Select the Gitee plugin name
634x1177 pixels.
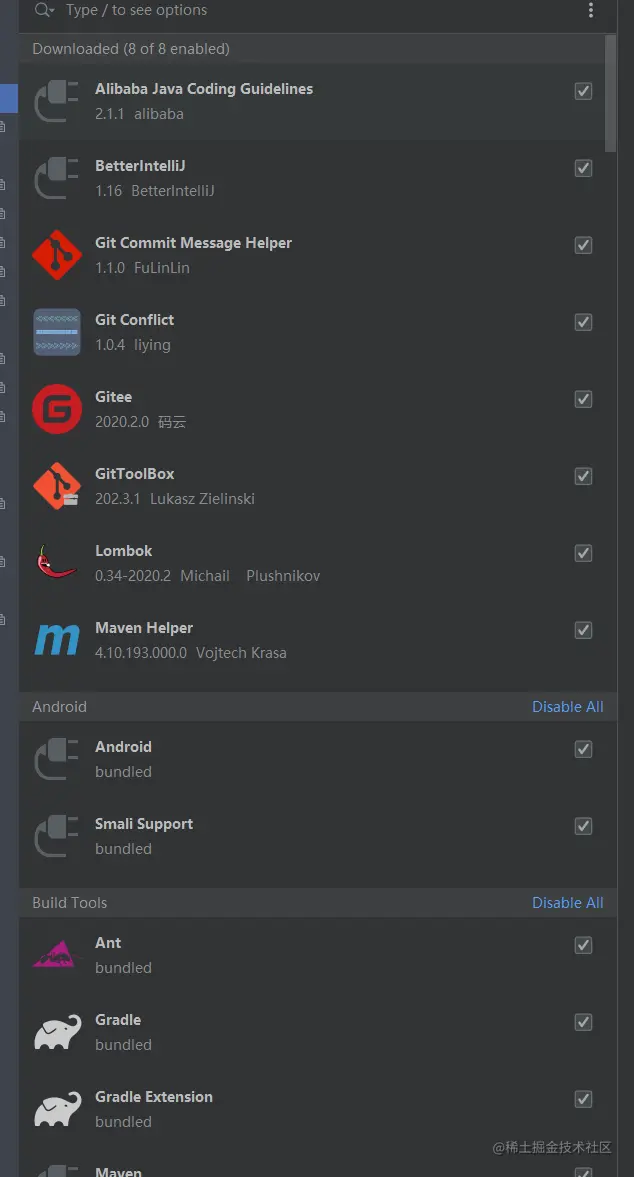113,396
